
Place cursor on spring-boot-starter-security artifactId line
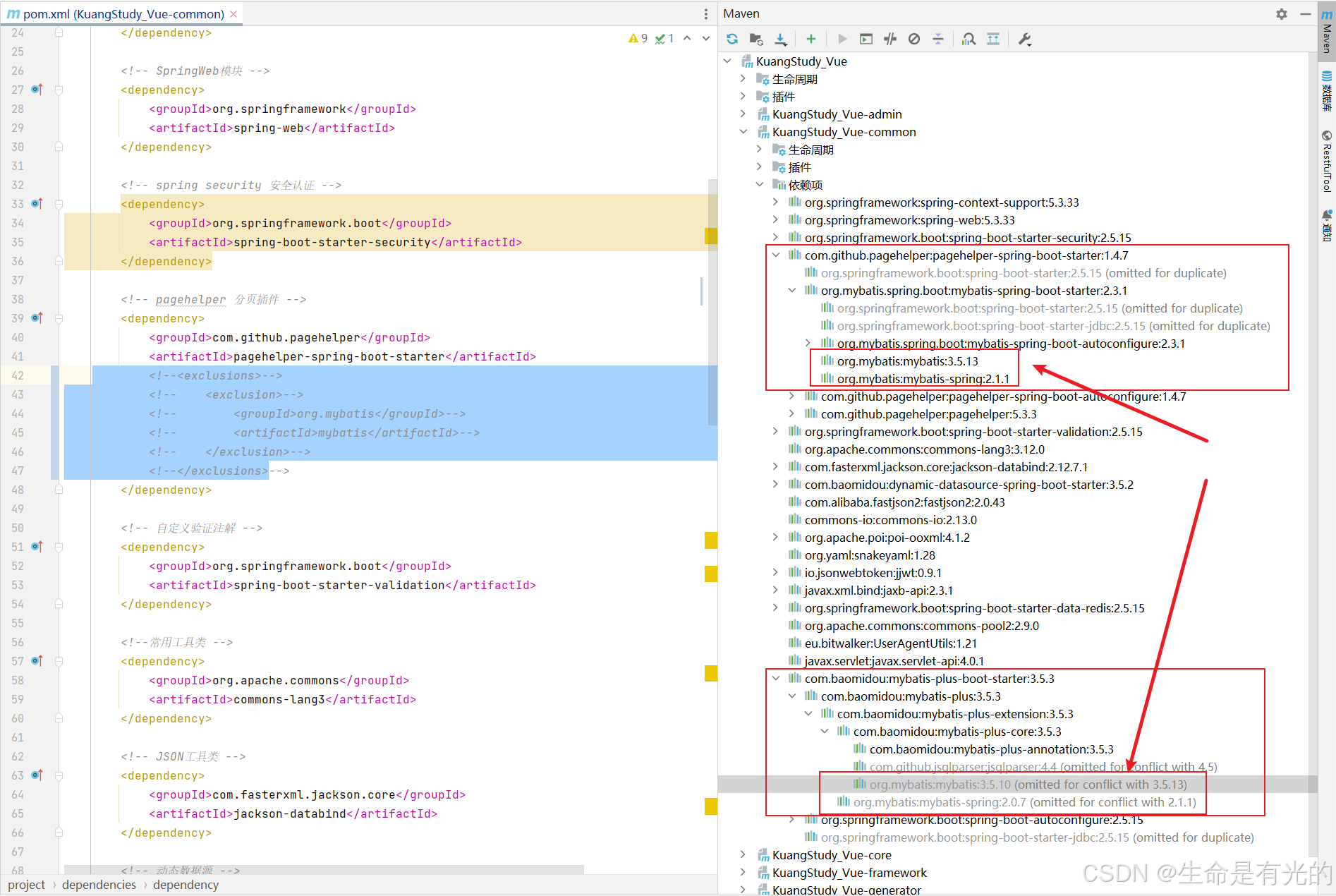pyautogui.click(x=335, y=242)
